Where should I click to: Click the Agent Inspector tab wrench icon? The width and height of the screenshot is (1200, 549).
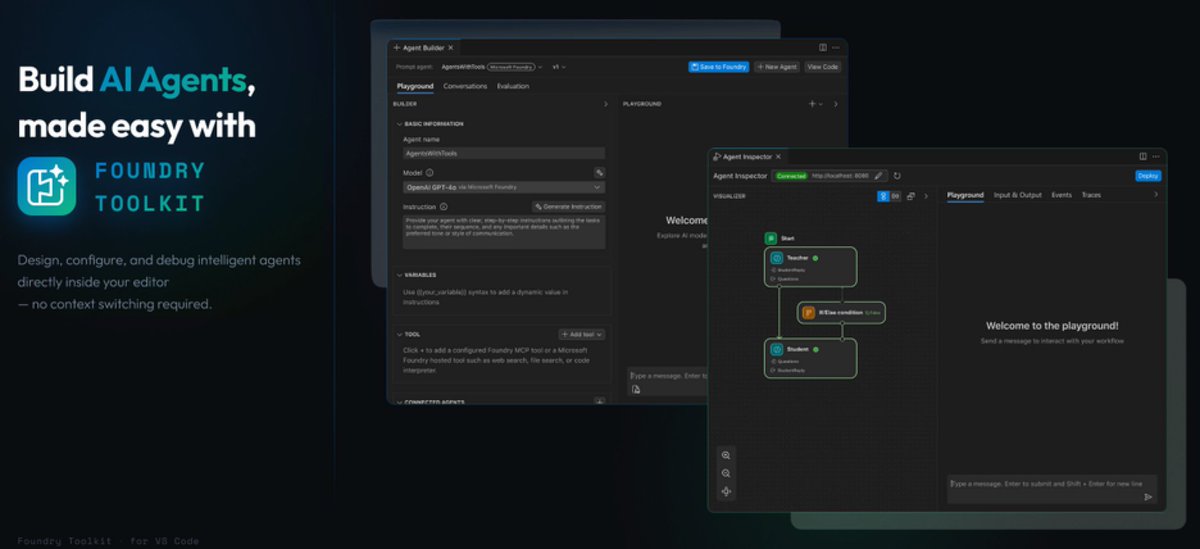(x=717, y=157)
